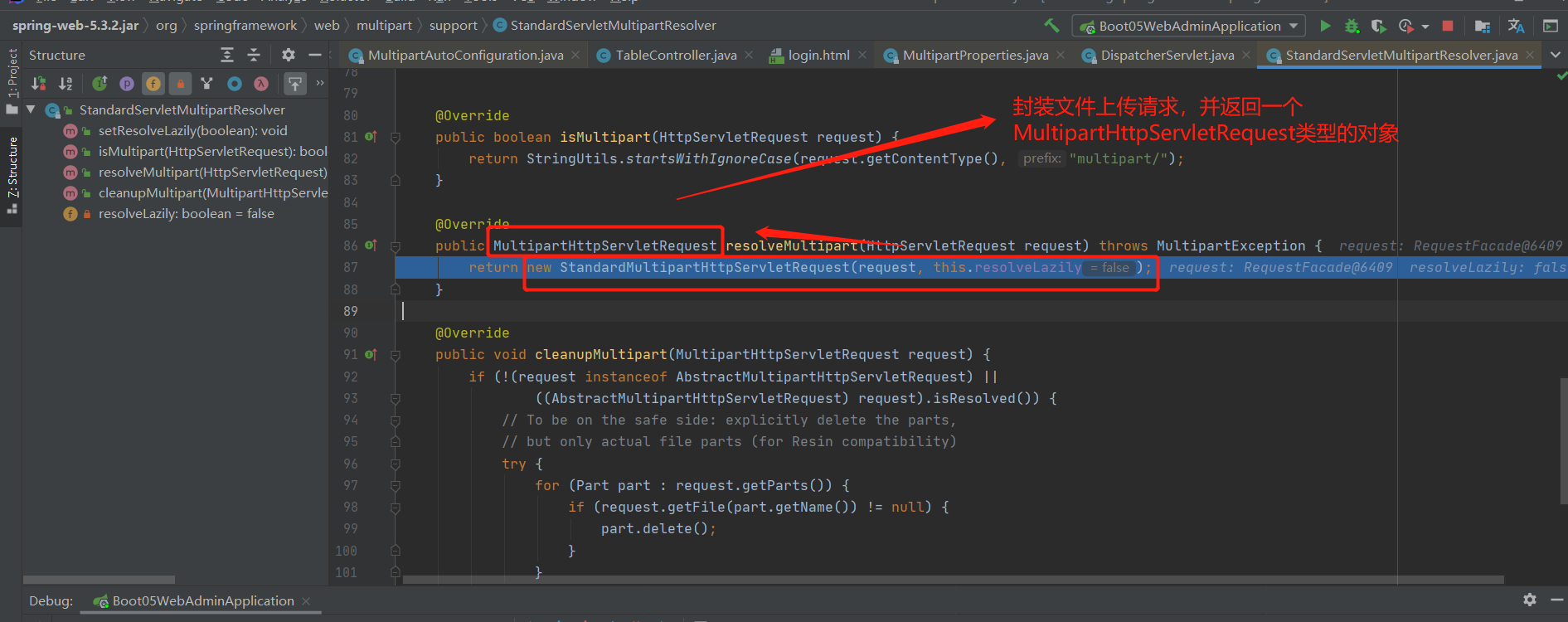1568x622 pixels.
Task: Open Project Structure folder icon
Action: coord(1483,26)
